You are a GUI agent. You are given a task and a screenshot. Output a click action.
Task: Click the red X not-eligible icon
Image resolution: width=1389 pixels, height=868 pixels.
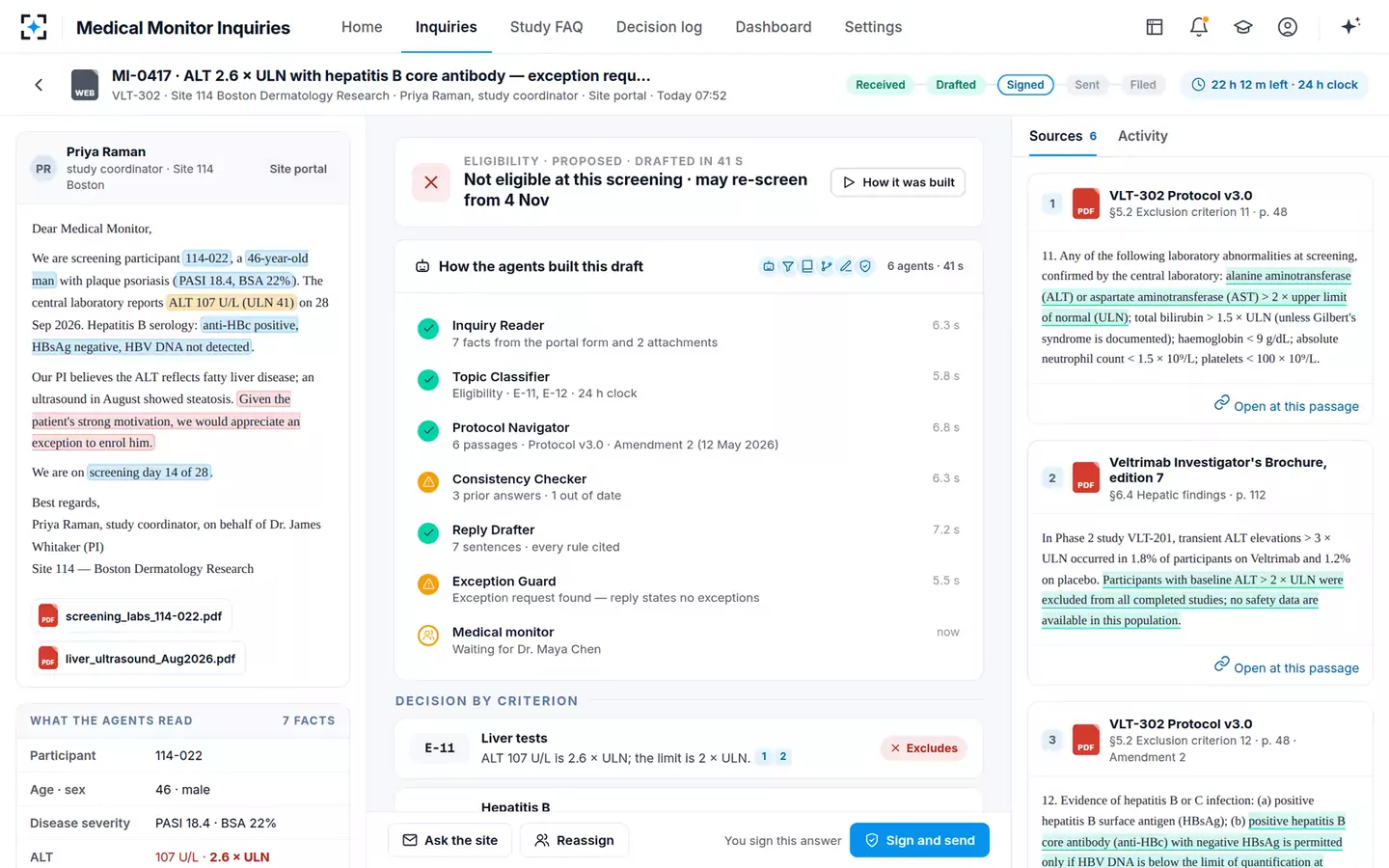tap(431, 182)
